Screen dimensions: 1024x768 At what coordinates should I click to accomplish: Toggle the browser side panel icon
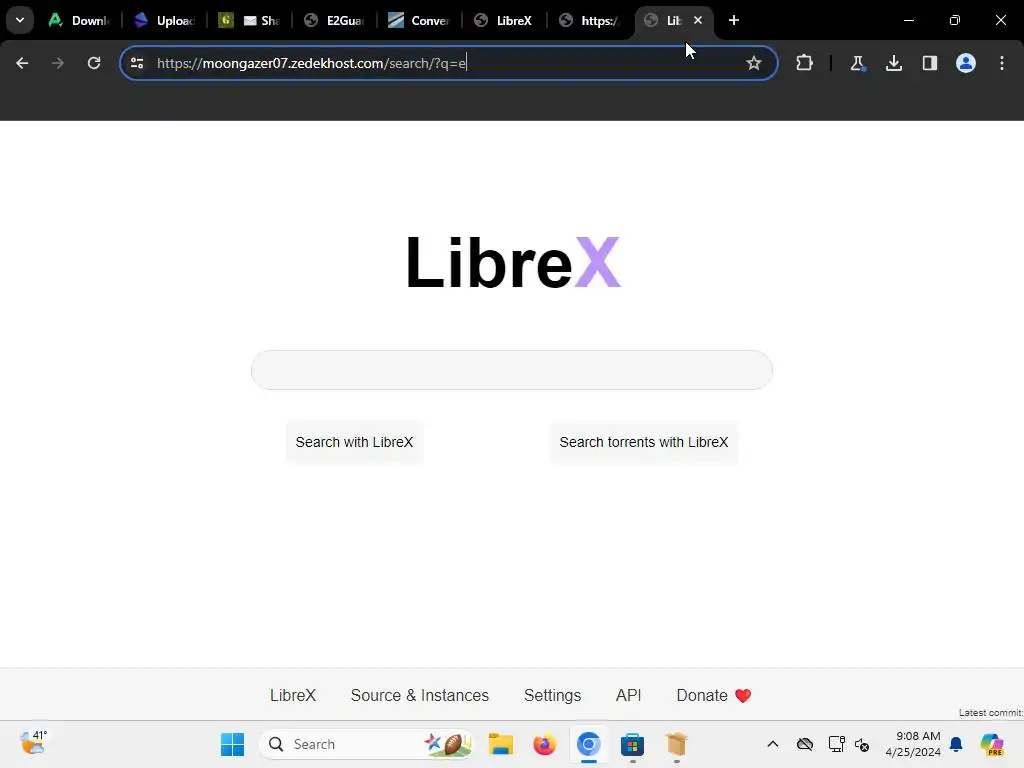pos(929,63)
